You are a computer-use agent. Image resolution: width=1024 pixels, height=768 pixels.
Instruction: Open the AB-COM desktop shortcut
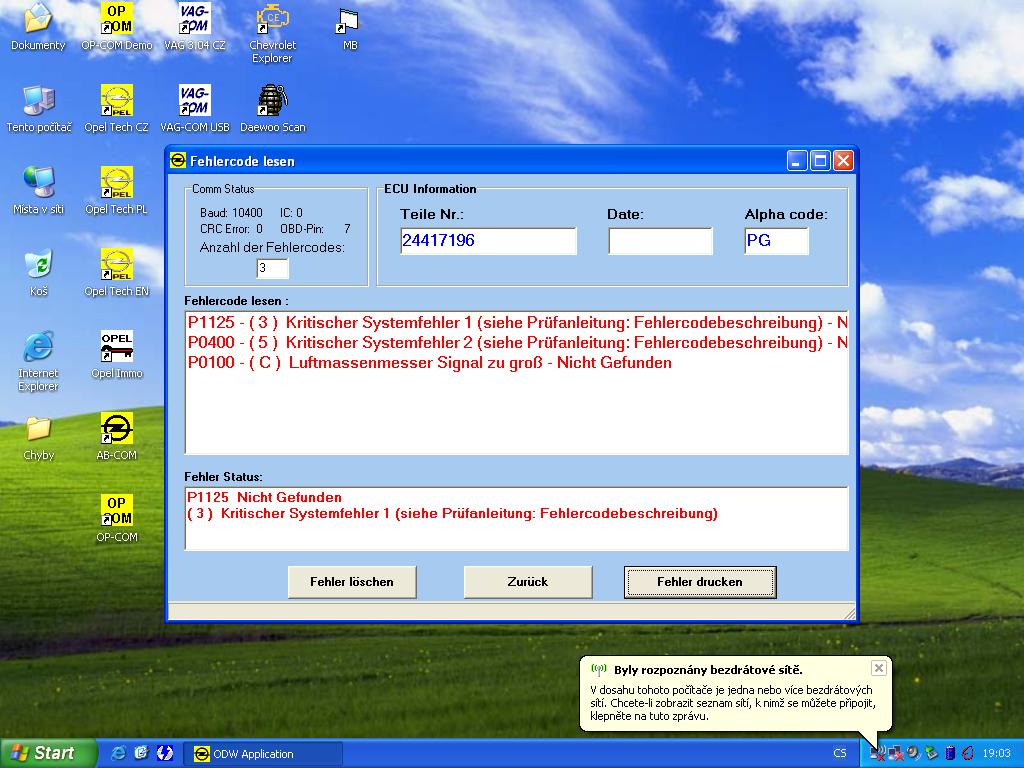tap(117, 430)
